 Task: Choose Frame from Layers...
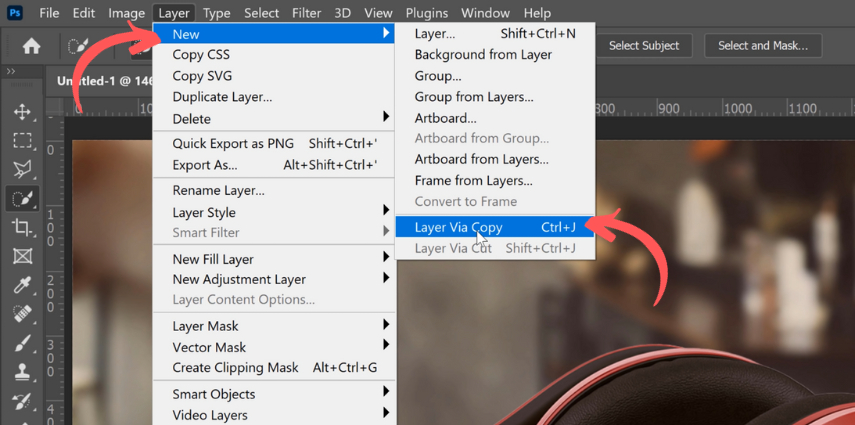click(495, 180)
